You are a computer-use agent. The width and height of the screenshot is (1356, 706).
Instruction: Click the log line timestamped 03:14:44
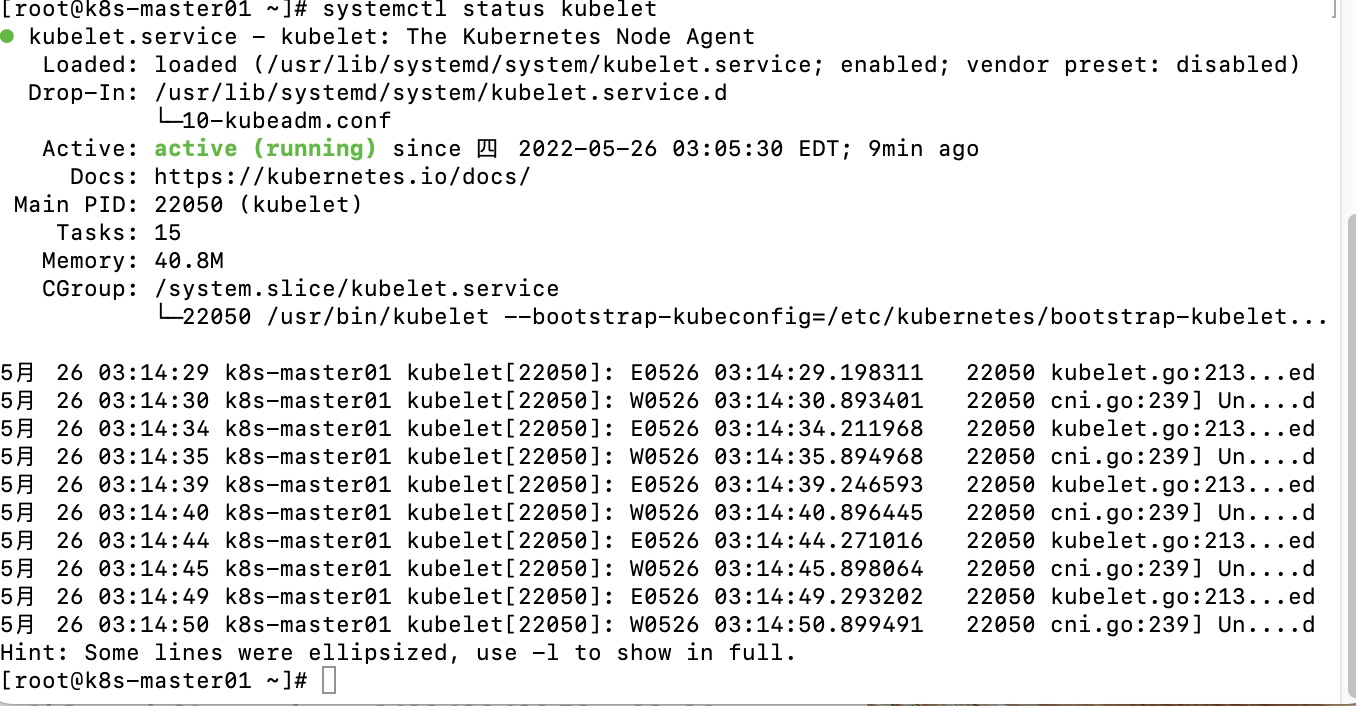656,541
